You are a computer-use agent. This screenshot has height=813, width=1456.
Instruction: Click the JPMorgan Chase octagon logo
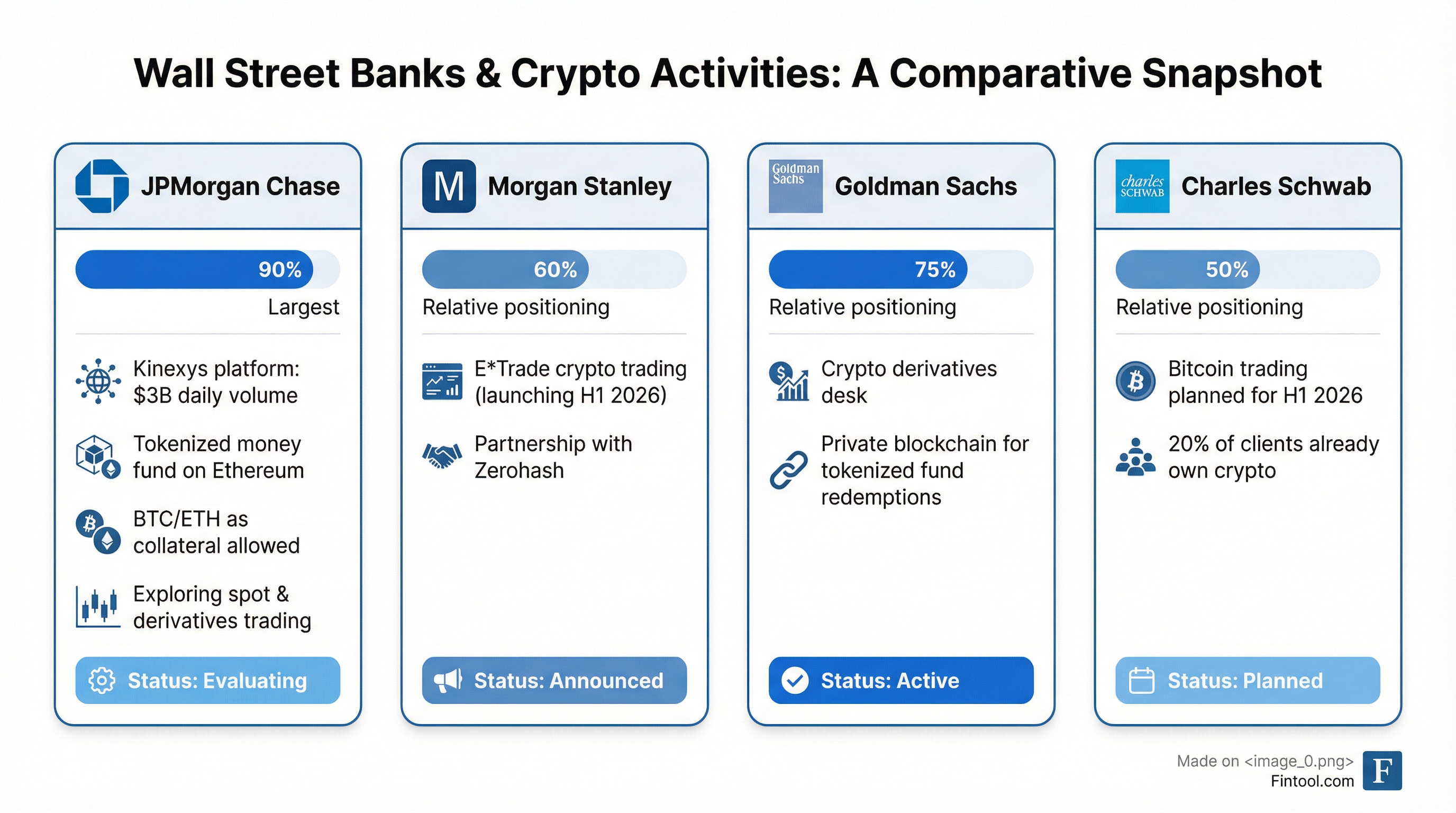[102, 186]
